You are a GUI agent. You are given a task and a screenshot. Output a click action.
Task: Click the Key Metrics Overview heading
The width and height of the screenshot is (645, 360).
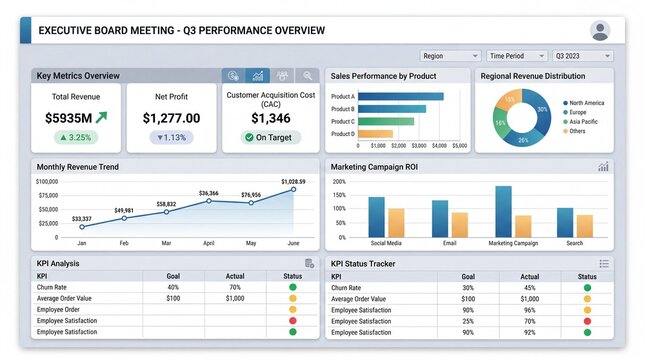78,76
